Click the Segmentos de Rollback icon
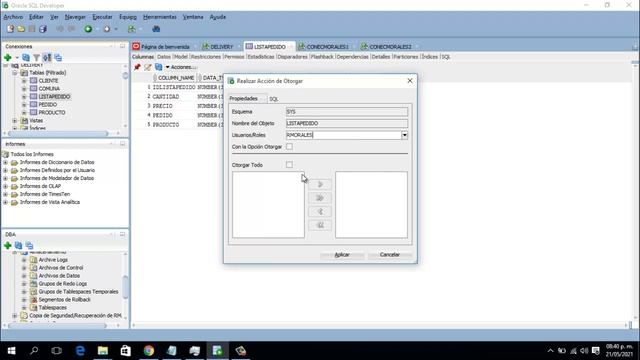Image resolution: width=640 pixels, height=360 pixels. click(x=33, y=300)
